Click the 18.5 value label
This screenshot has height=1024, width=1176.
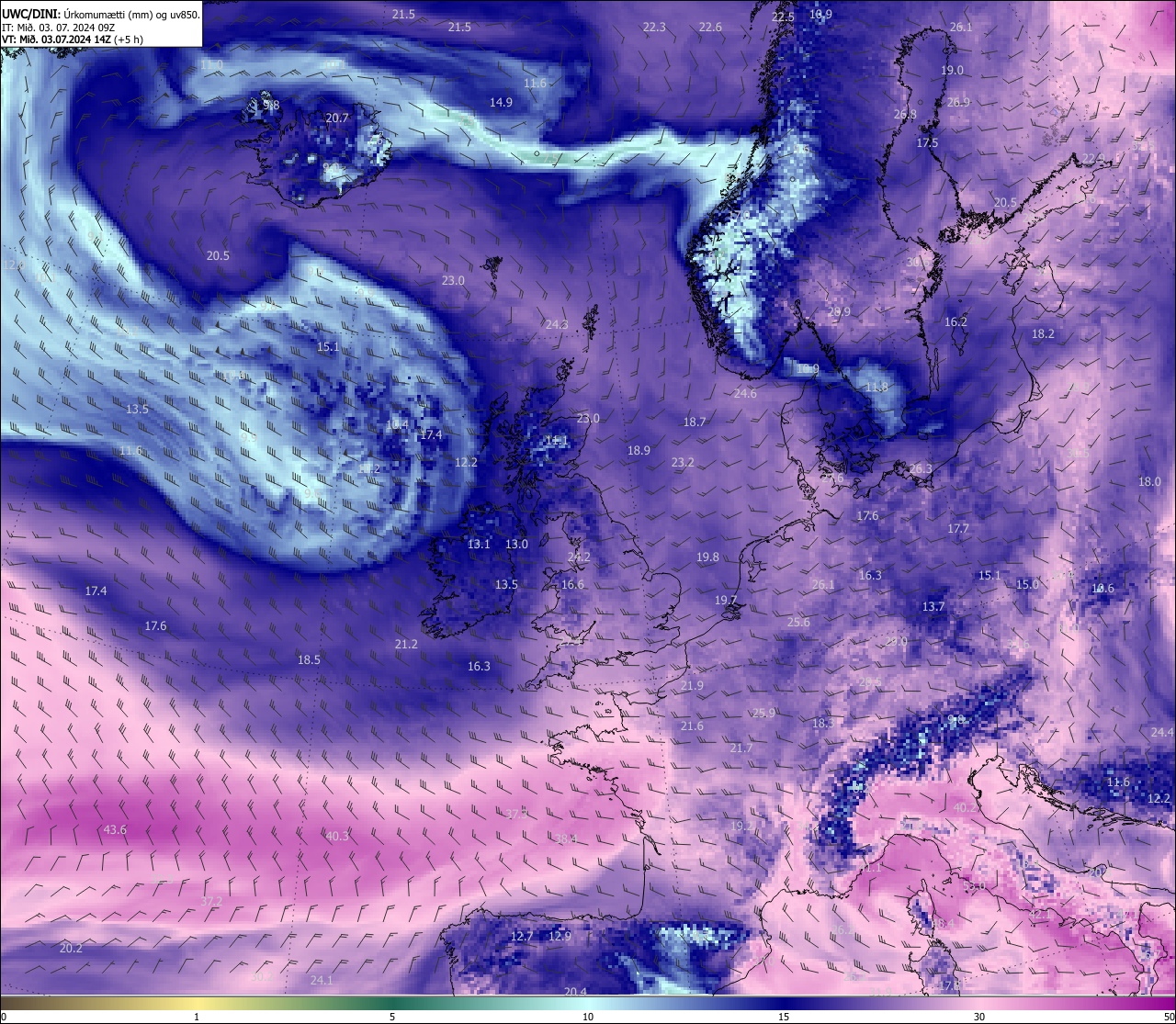[x=309, y=660]
